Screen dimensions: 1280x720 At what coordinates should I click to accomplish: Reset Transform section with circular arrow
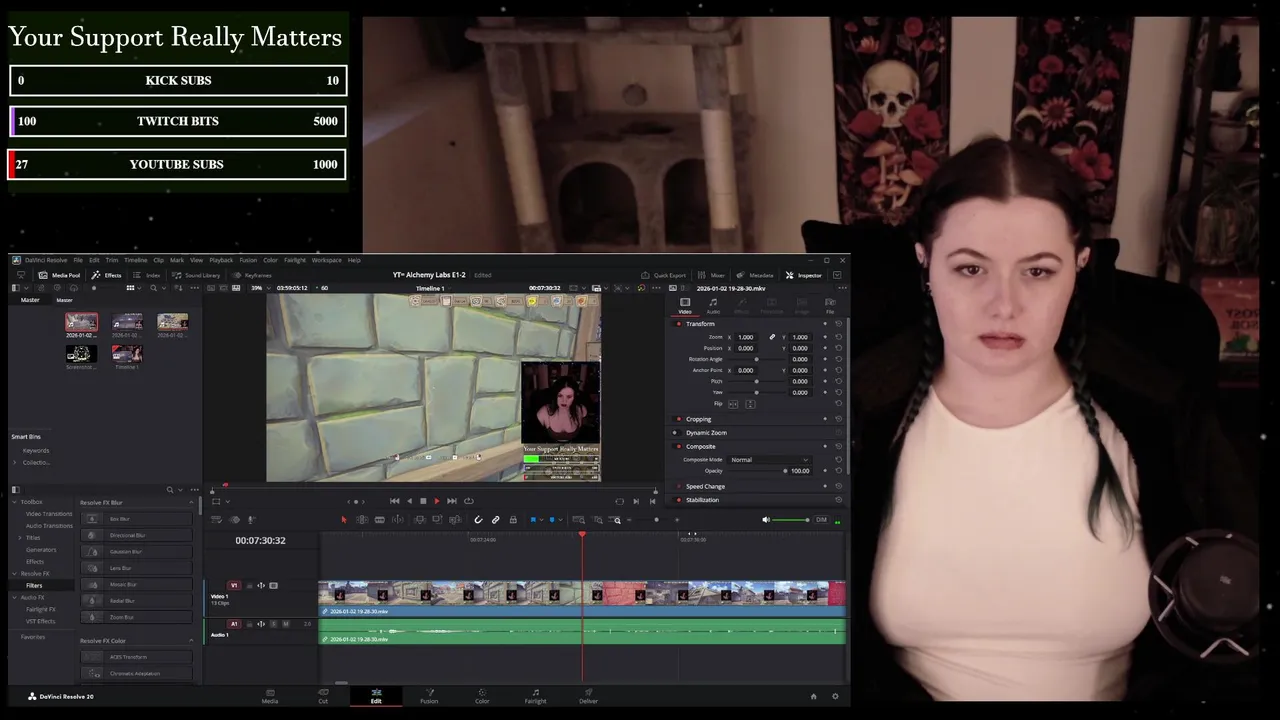838,324
